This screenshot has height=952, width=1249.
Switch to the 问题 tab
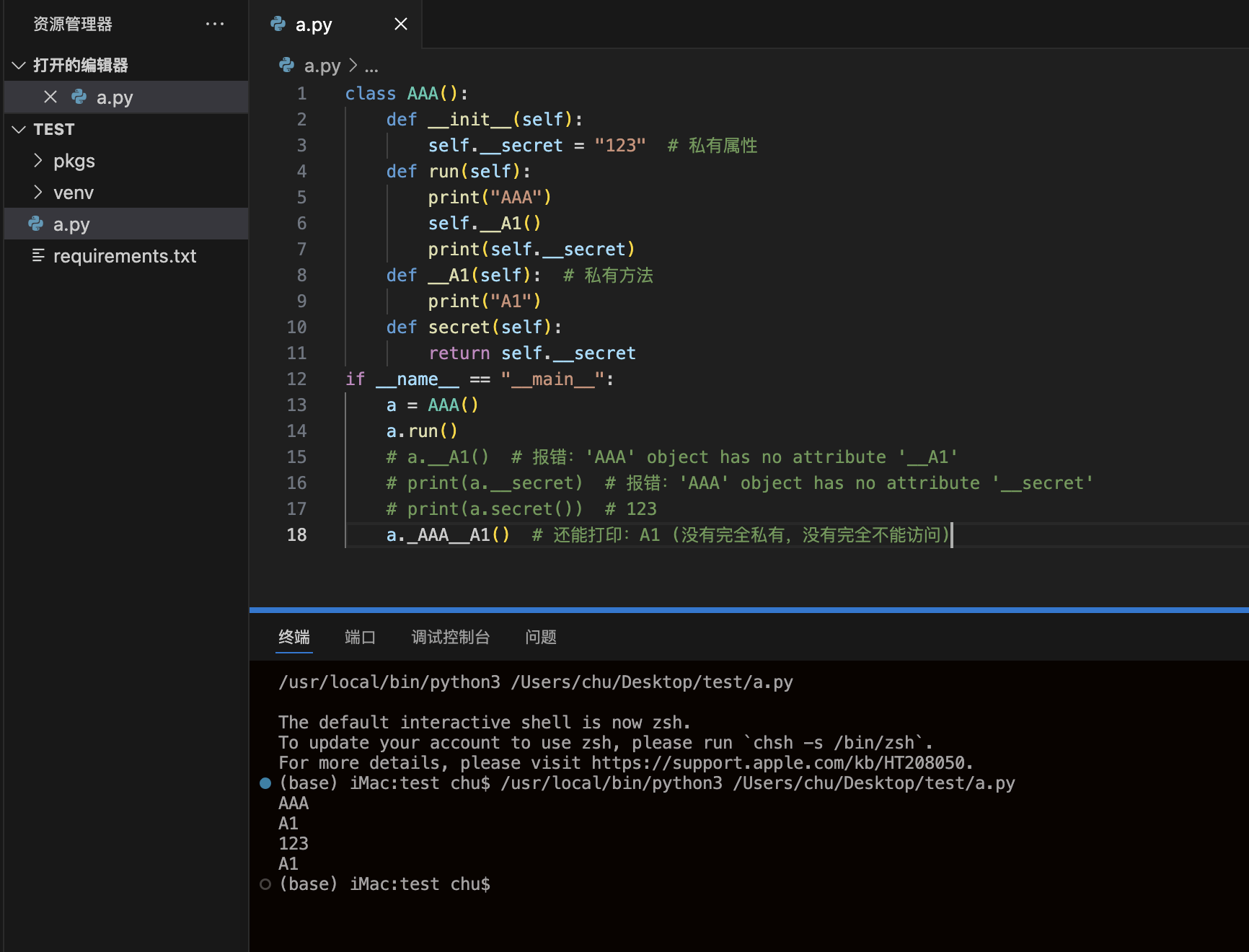540,637
